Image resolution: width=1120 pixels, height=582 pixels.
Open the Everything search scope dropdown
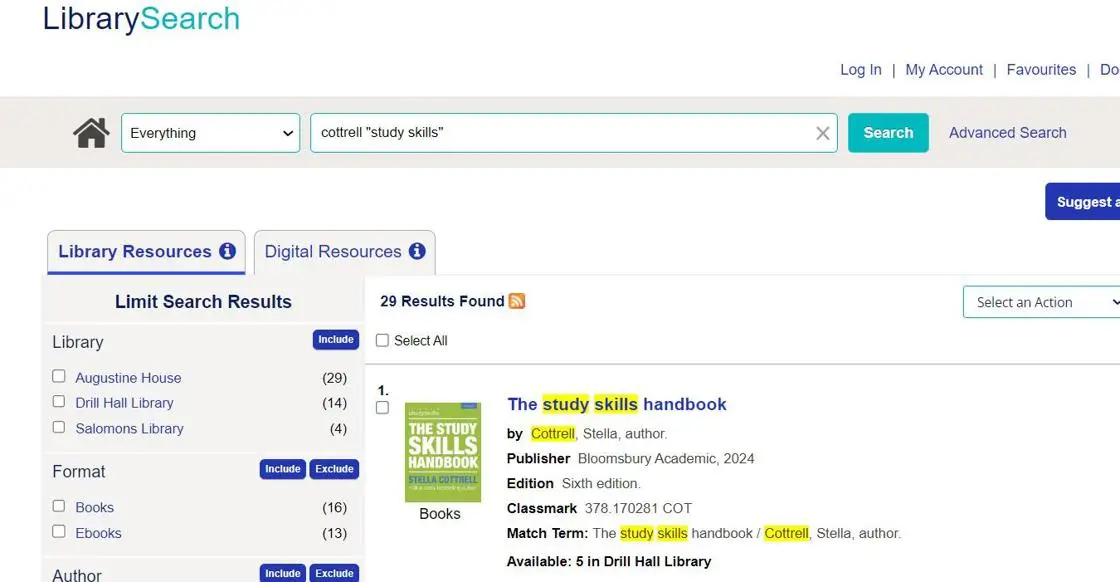pos(210,133)
